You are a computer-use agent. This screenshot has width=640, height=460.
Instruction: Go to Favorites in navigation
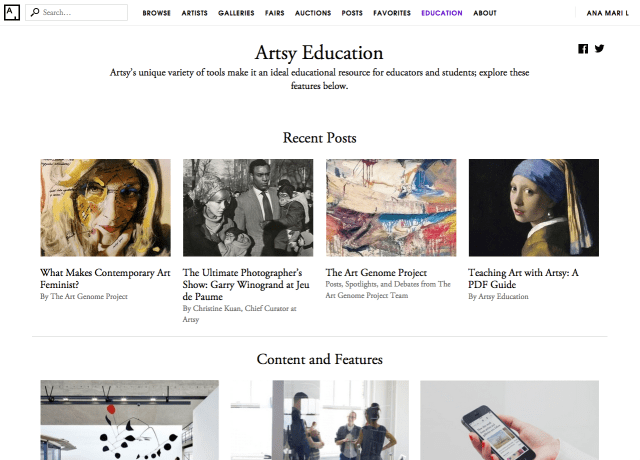392,13
